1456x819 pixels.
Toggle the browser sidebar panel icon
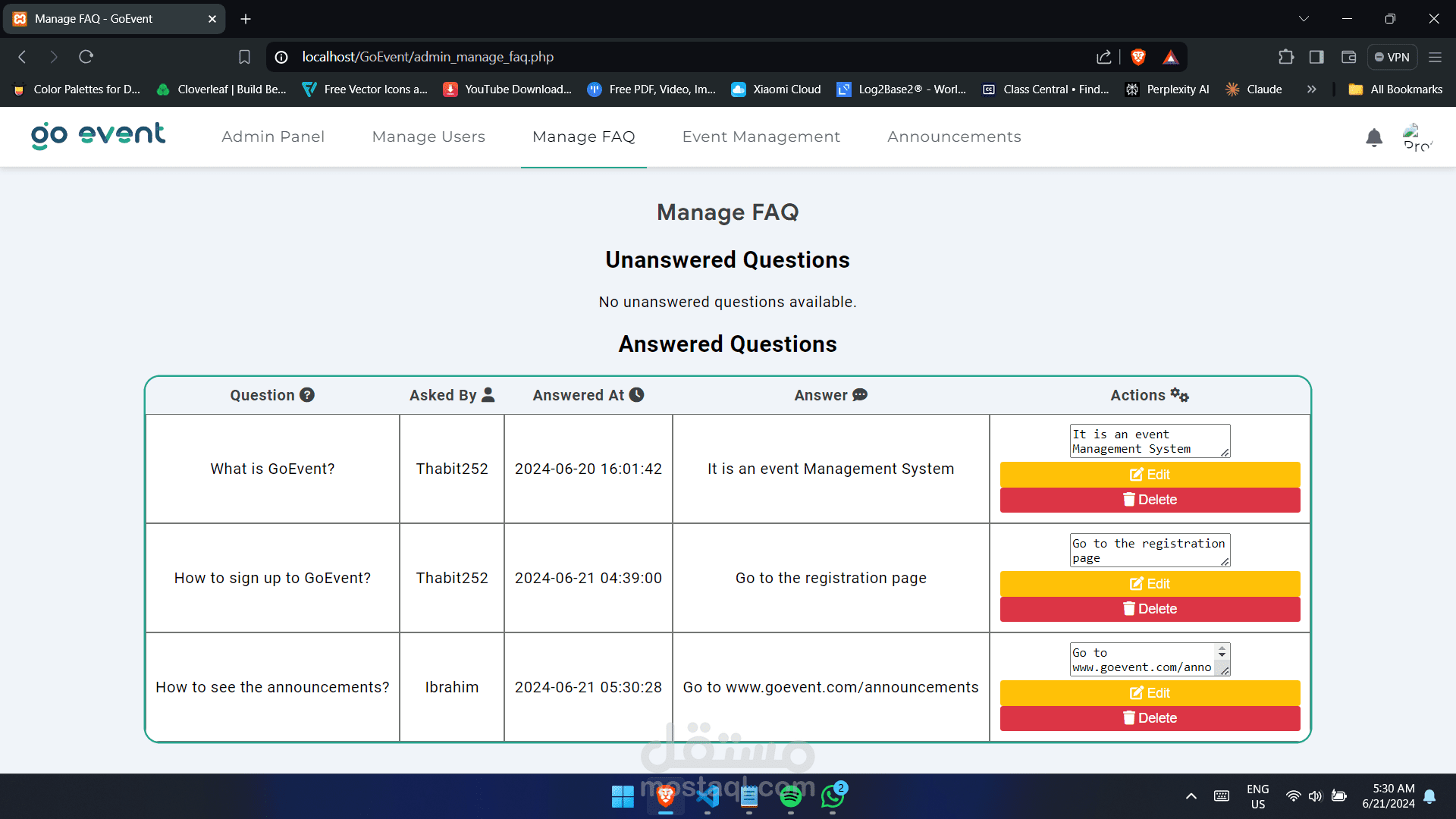tap(1316, 57)
